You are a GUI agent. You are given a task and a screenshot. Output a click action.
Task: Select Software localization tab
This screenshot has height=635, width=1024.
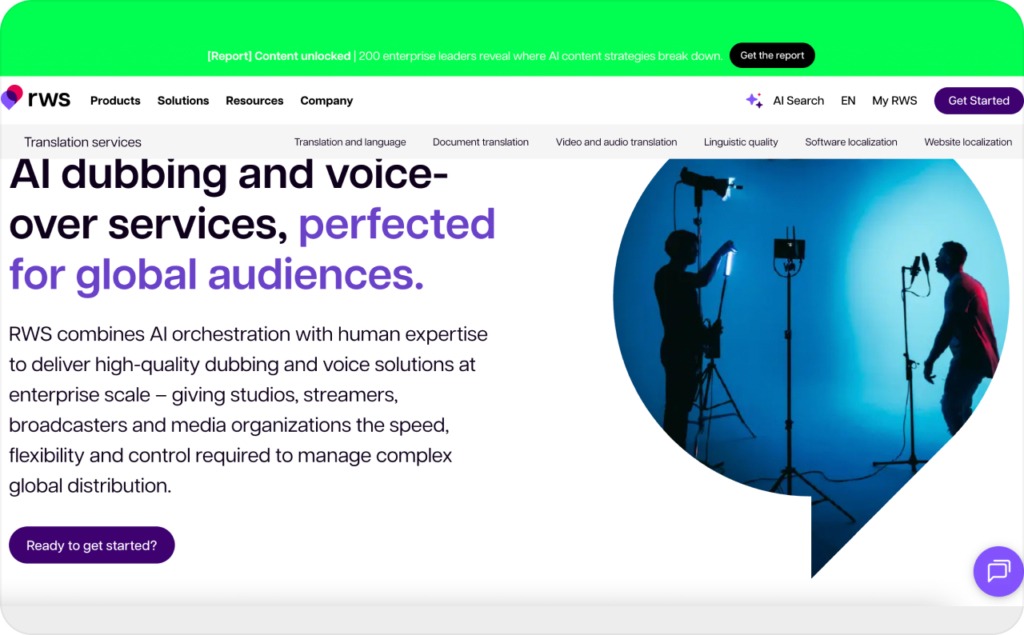click(x=851, y=142)
